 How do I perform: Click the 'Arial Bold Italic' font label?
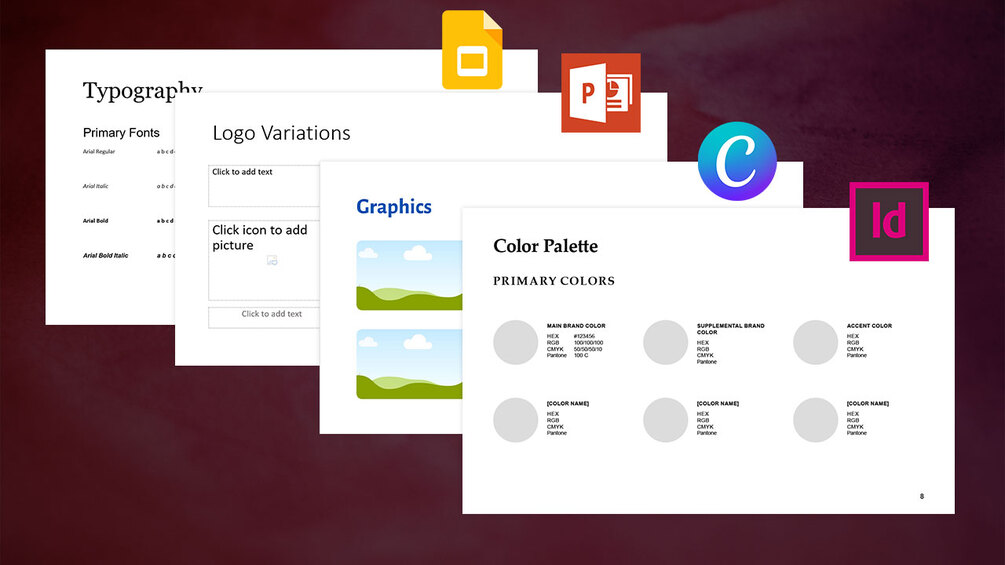point(105,256)
